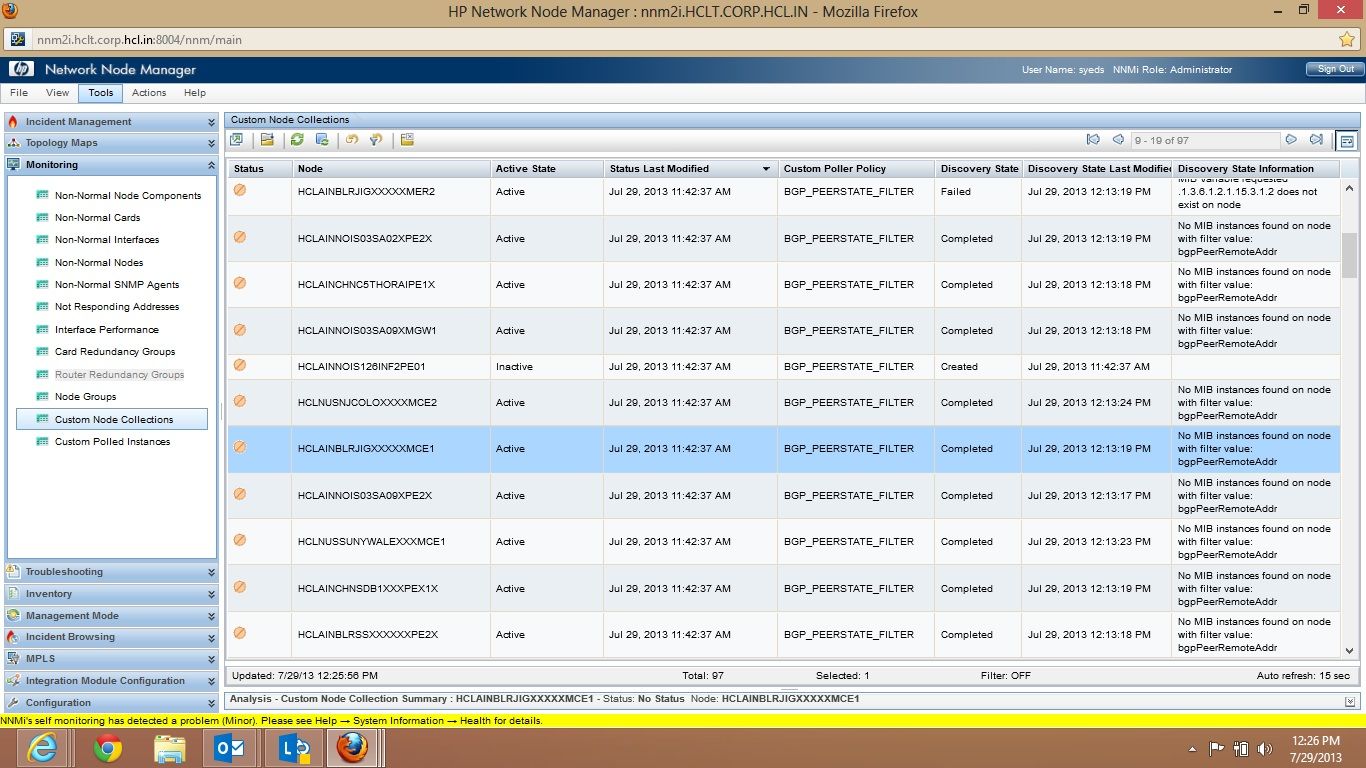1366x768 pixels.
Task: Open Custom Polled Instances view
Action: click(x=112, y=441)
